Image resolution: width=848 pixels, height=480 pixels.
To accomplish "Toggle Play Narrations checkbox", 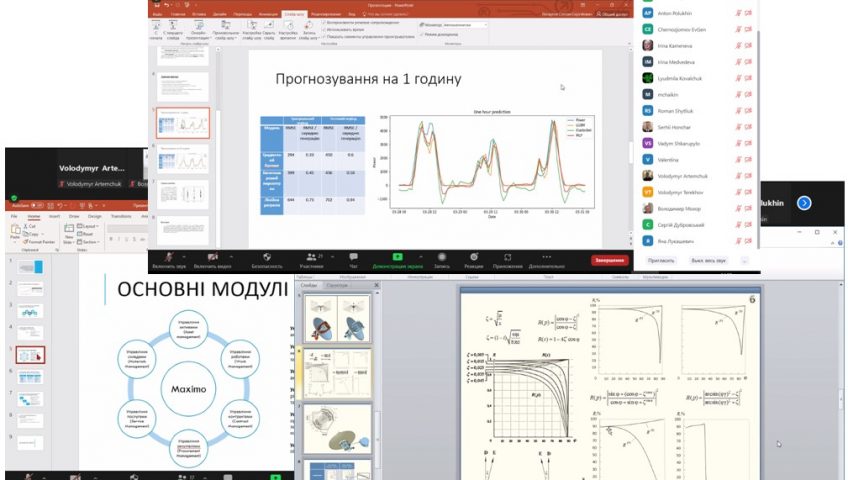I will click(x=324, y=23).
